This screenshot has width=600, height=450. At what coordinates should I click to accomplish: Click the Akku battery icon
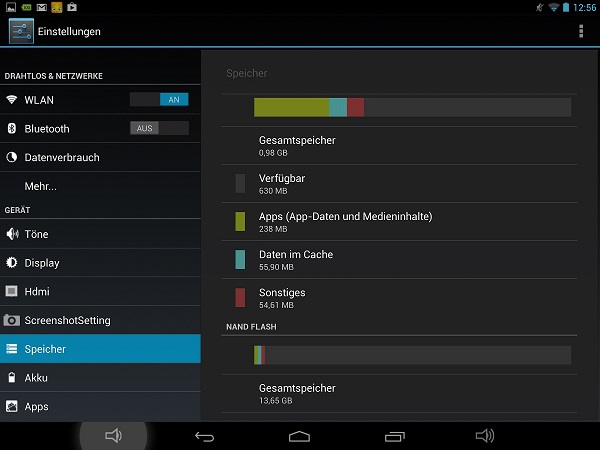click(x=12, y=377)
